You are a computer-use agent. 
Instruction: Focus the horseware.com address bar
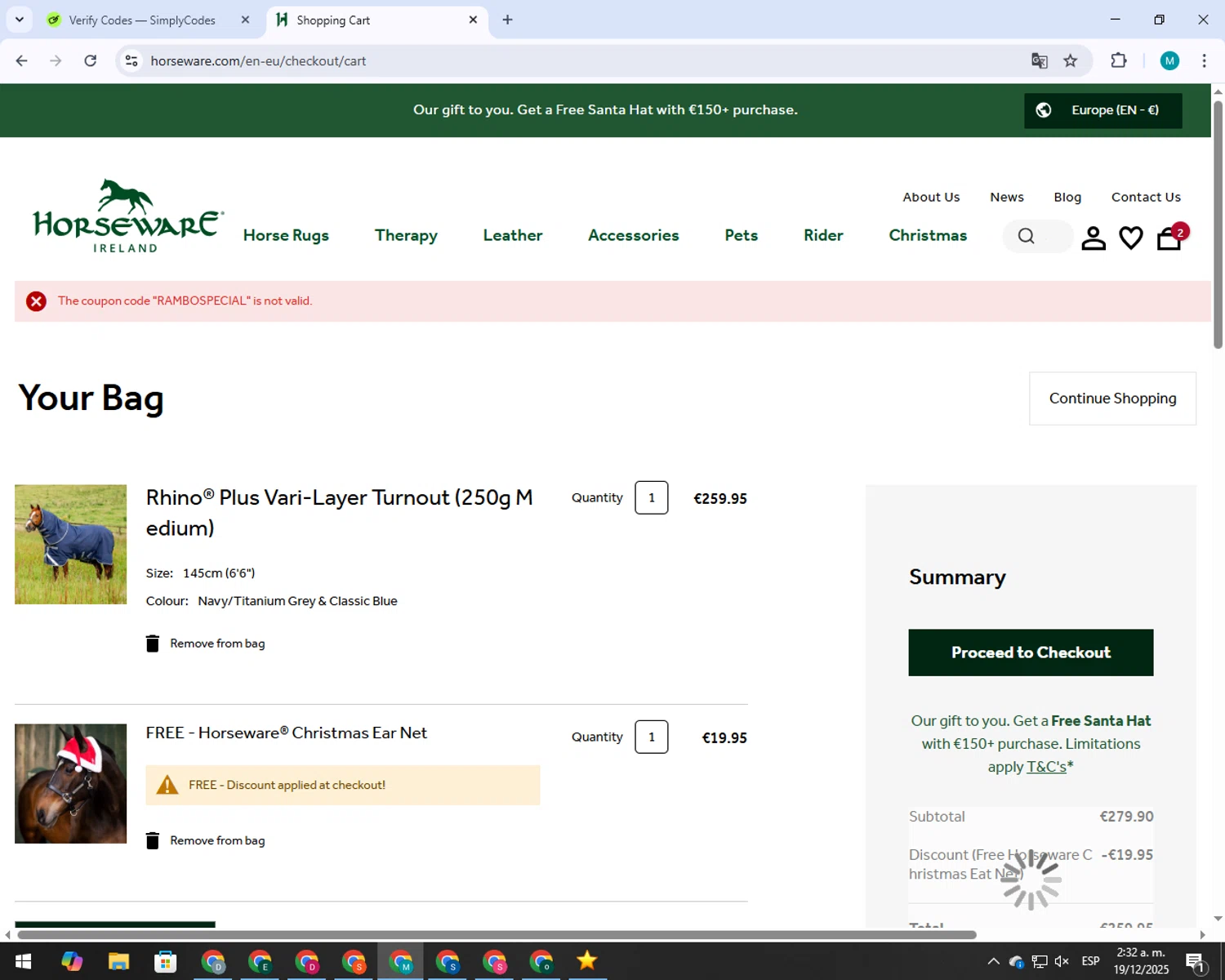[x=572, y=60]
